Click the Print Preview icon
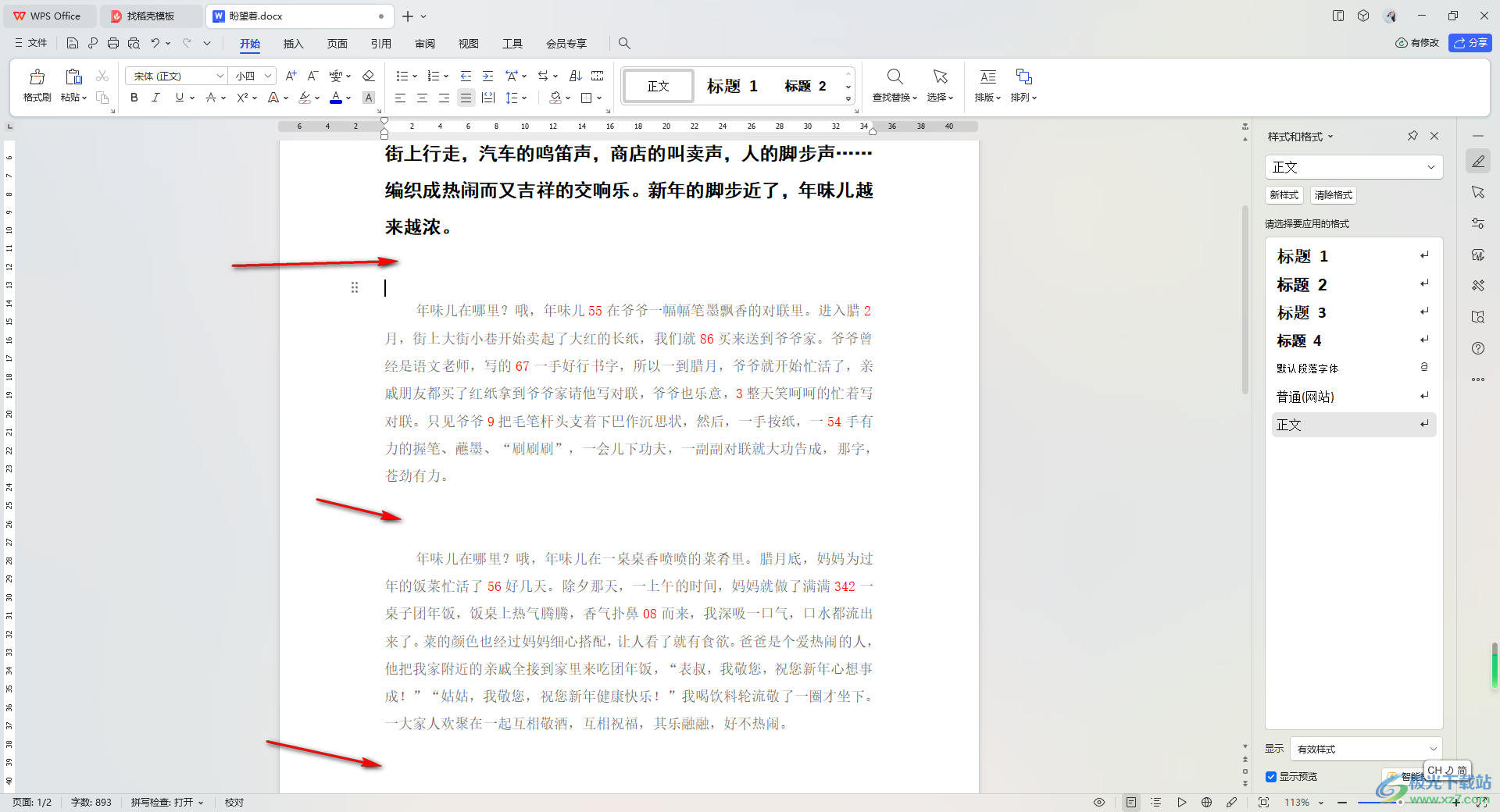Screen dimensions: 1500x812 coord(134,43)
